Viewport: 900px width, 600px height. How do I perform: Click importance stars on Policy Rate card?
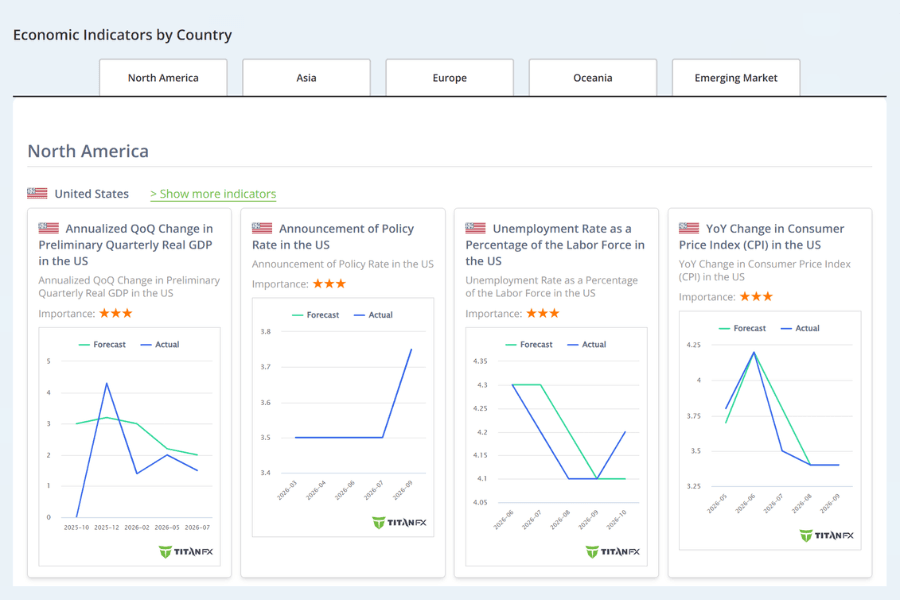click(329, 284)
